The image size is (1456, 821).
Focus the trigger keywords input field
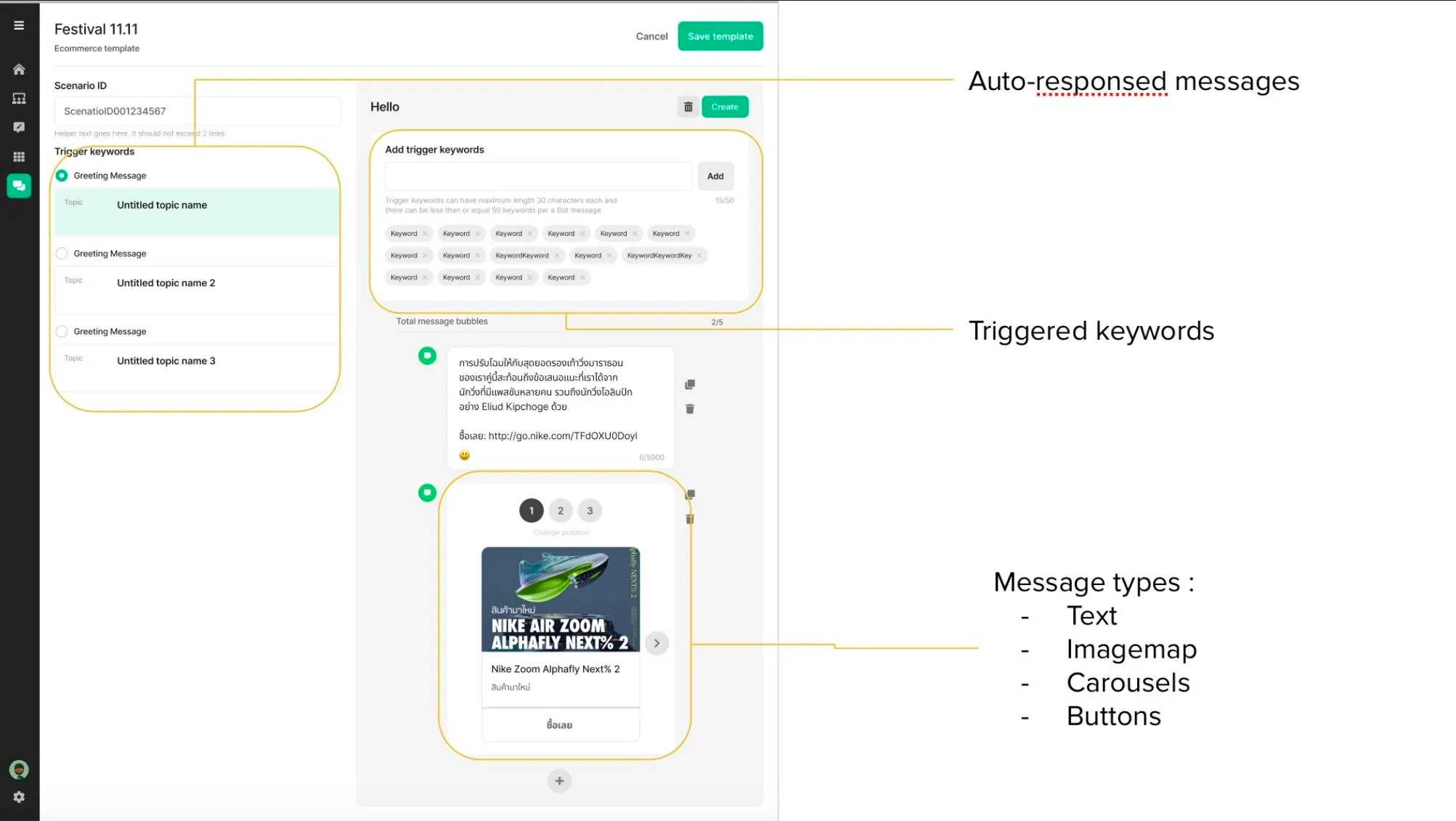pyautogui.click(x=538, y=176)
